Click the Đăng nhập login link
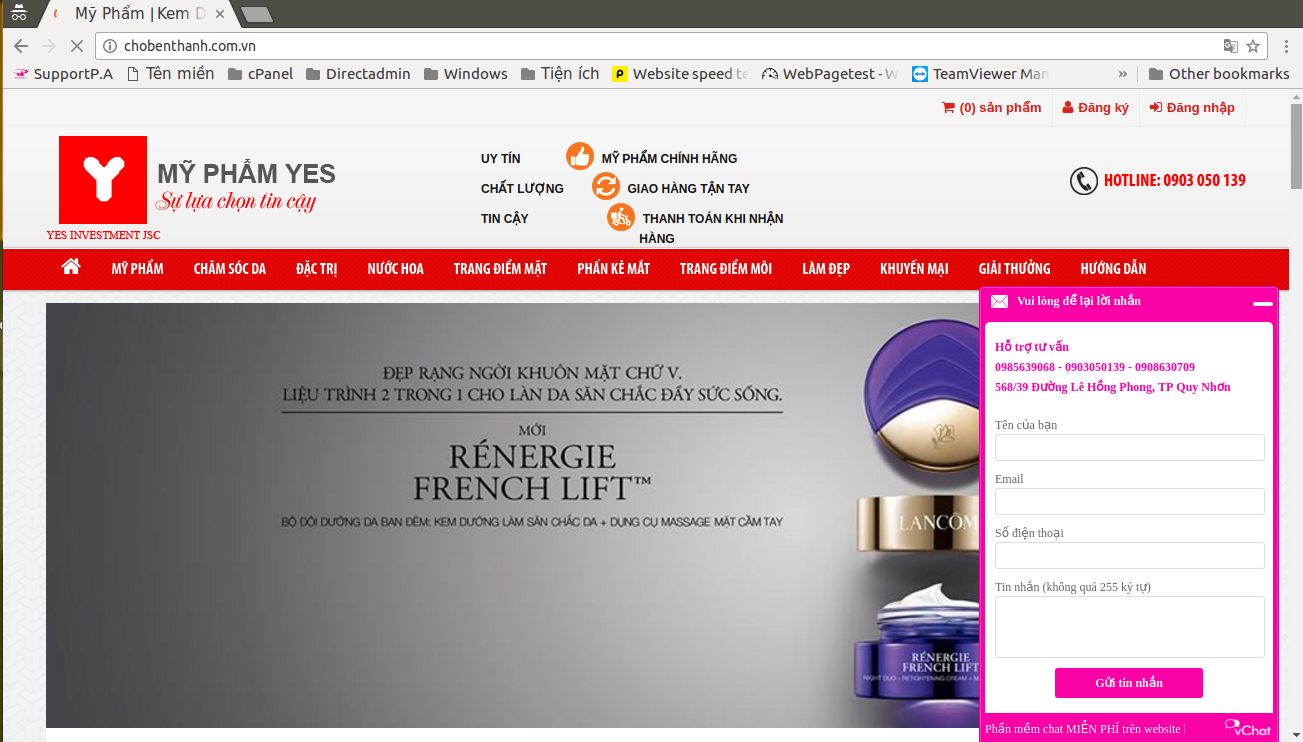The width and height of the screenshot is (1303, 742). pos(1192,108)
